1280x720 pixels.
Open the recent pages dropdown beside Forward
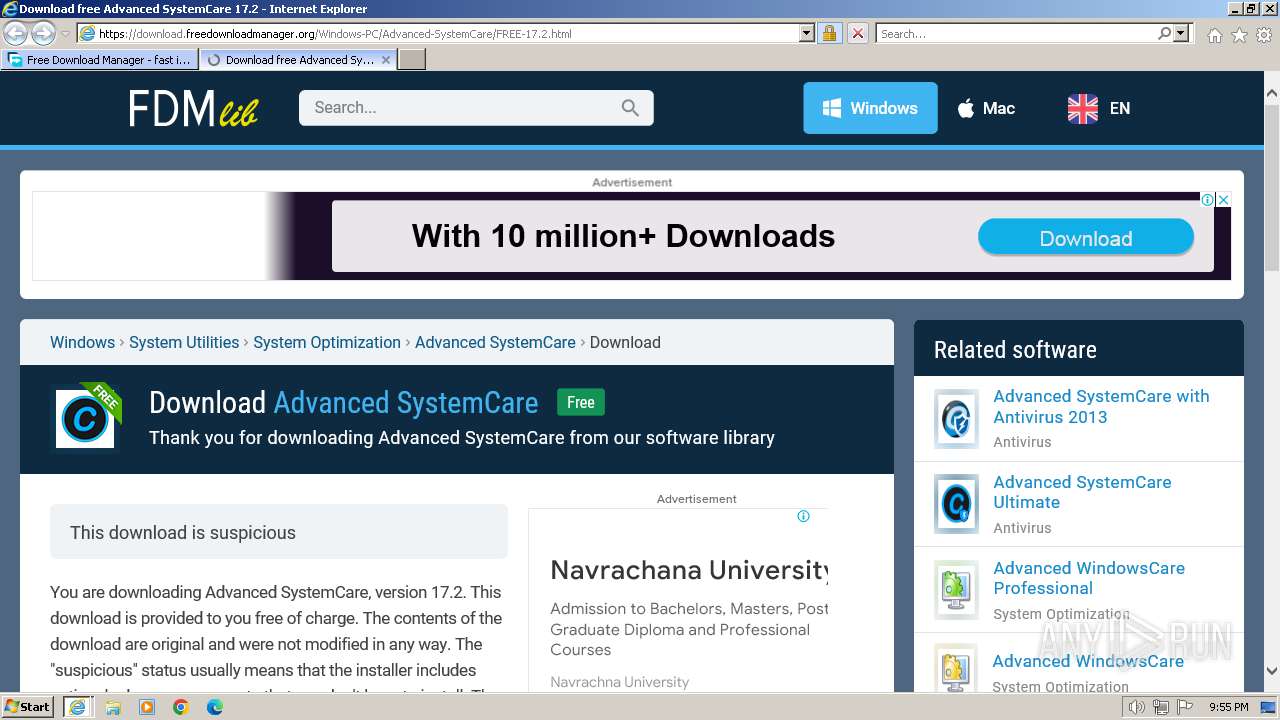coord(65,34)
